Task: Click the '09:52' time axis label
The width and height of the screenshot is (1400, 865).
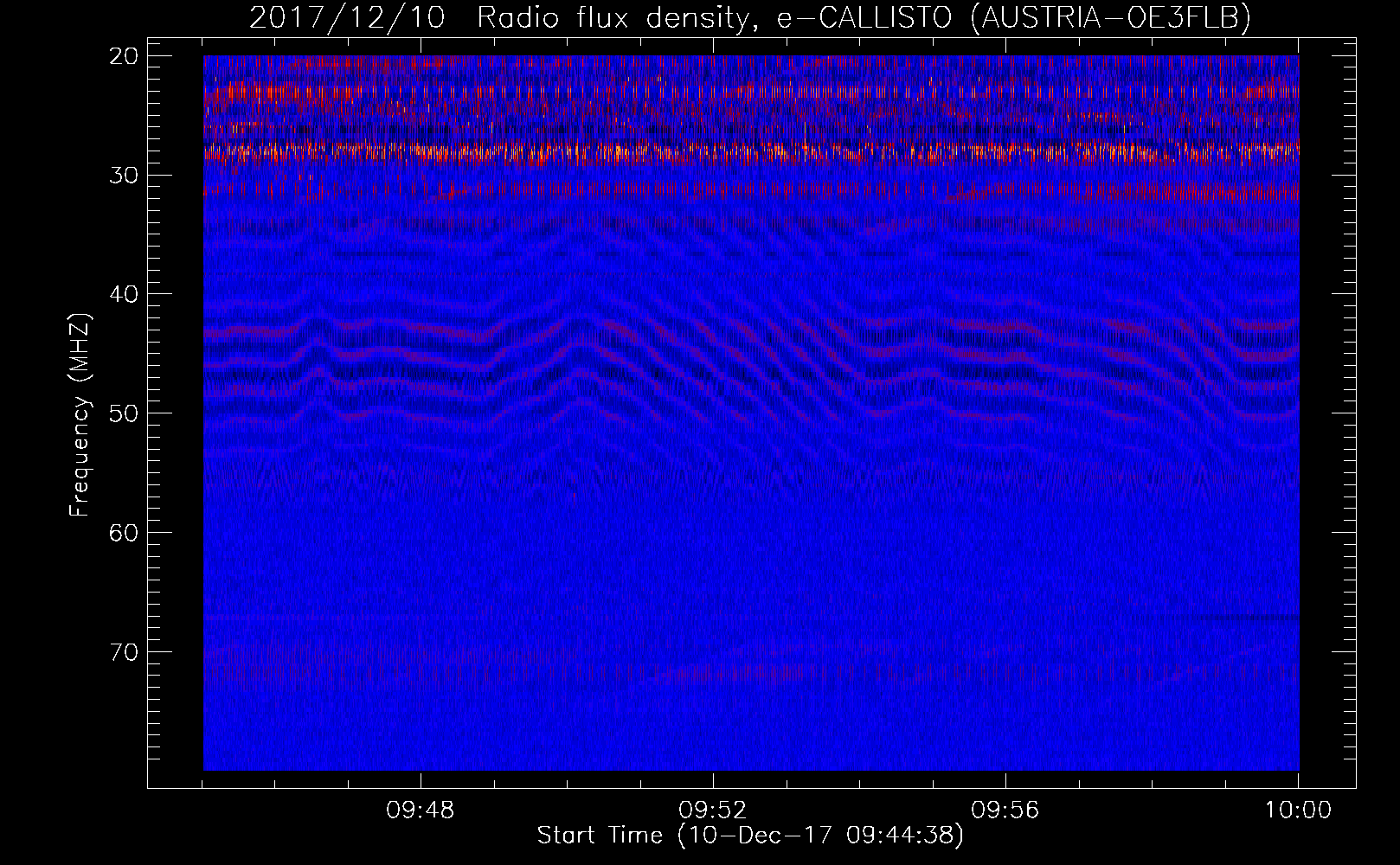Action: 713,811
